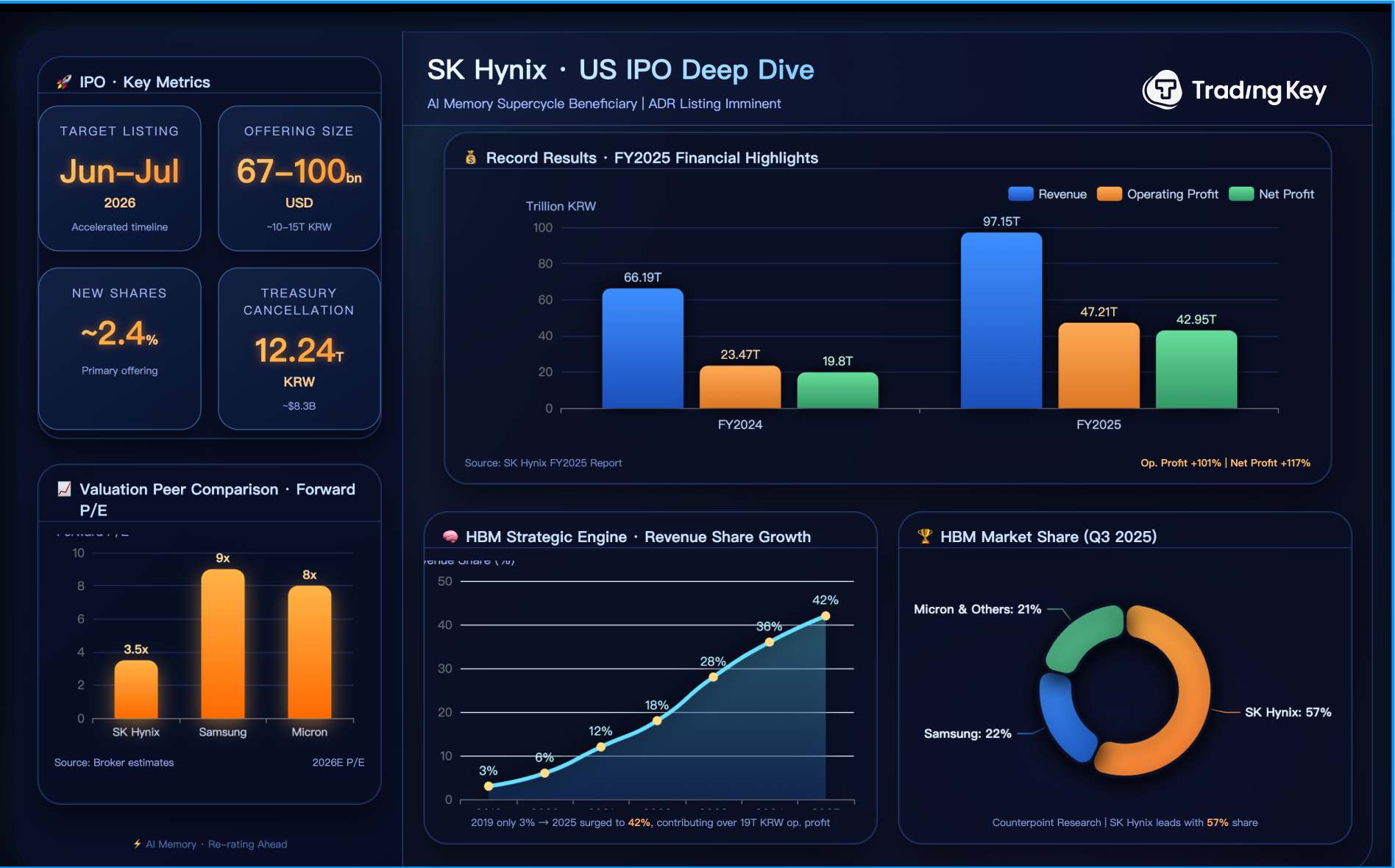Click the brain icon by HBM Strategic Engine

click(450, 537)
